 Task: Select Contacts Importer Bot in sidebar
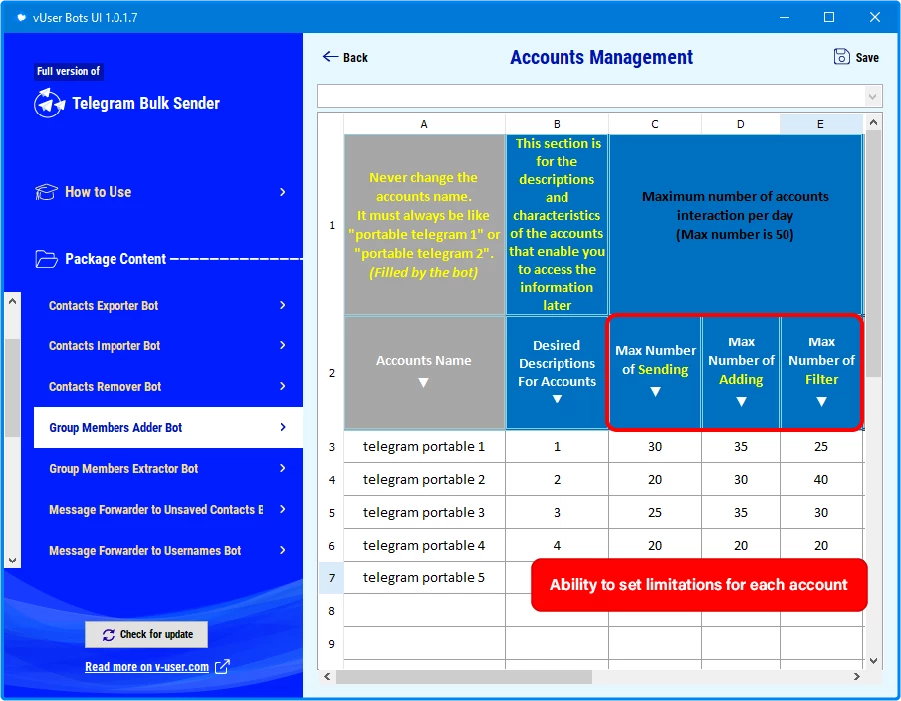click(x=168, y=345)
